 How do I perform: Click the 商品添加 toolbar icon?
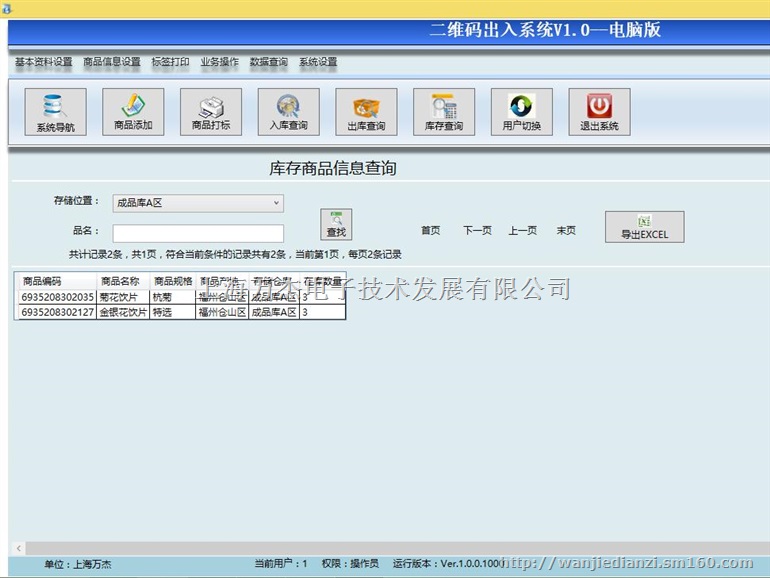(133, 112)
